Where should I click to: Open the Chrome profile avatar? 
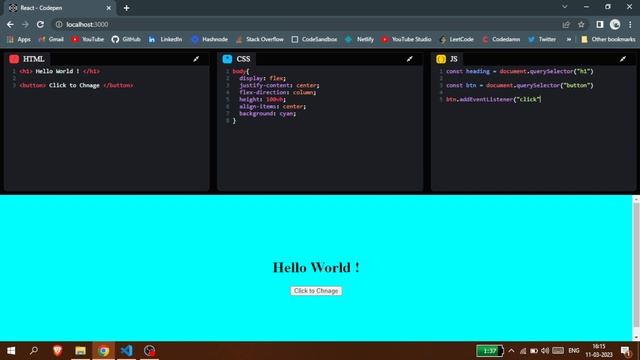(x=615, y=24)
